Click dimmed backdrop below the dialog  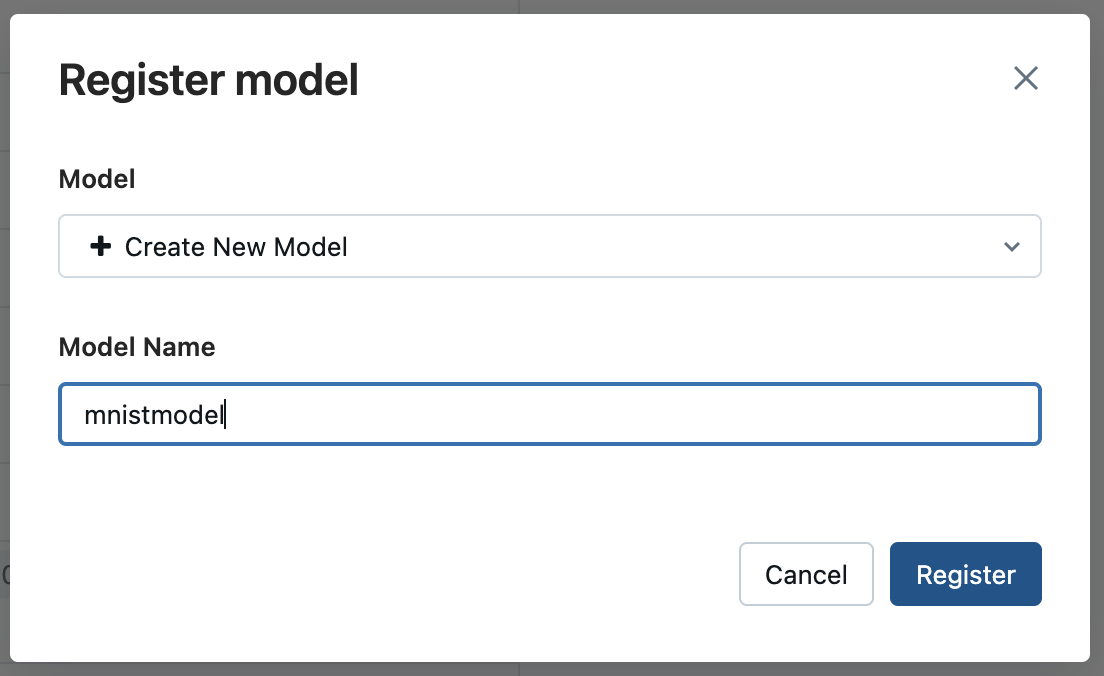pos(550,669)
